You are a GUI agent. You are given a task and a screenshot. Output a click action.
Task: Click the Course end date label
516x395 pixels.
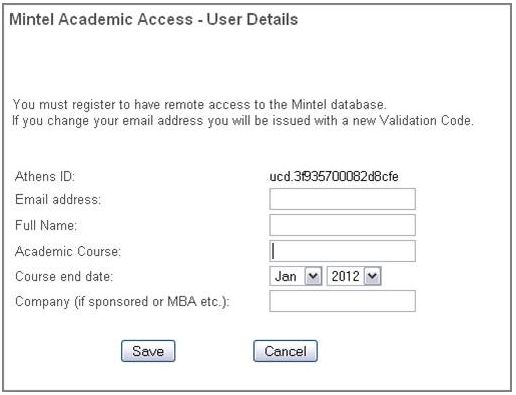pos(64,276)
